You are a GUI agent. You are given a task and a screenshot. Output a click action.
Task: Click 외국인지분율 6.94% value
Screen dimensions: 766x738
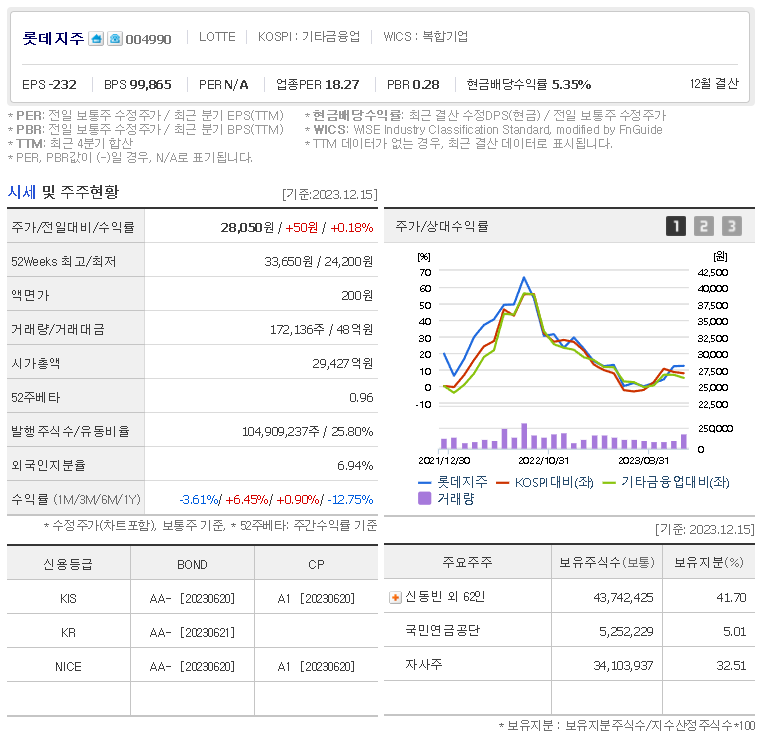[x=355, y=465]
